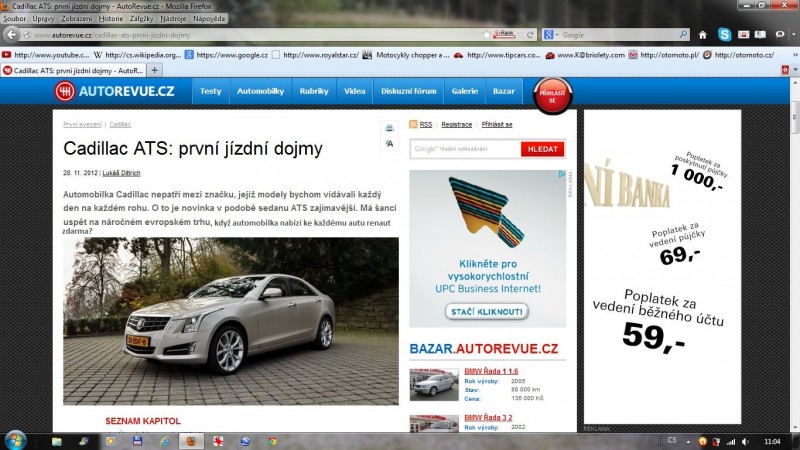Screen dimensions: 800x450
Task: Bookmark this page with the star icon
Action: coord(486,35)
